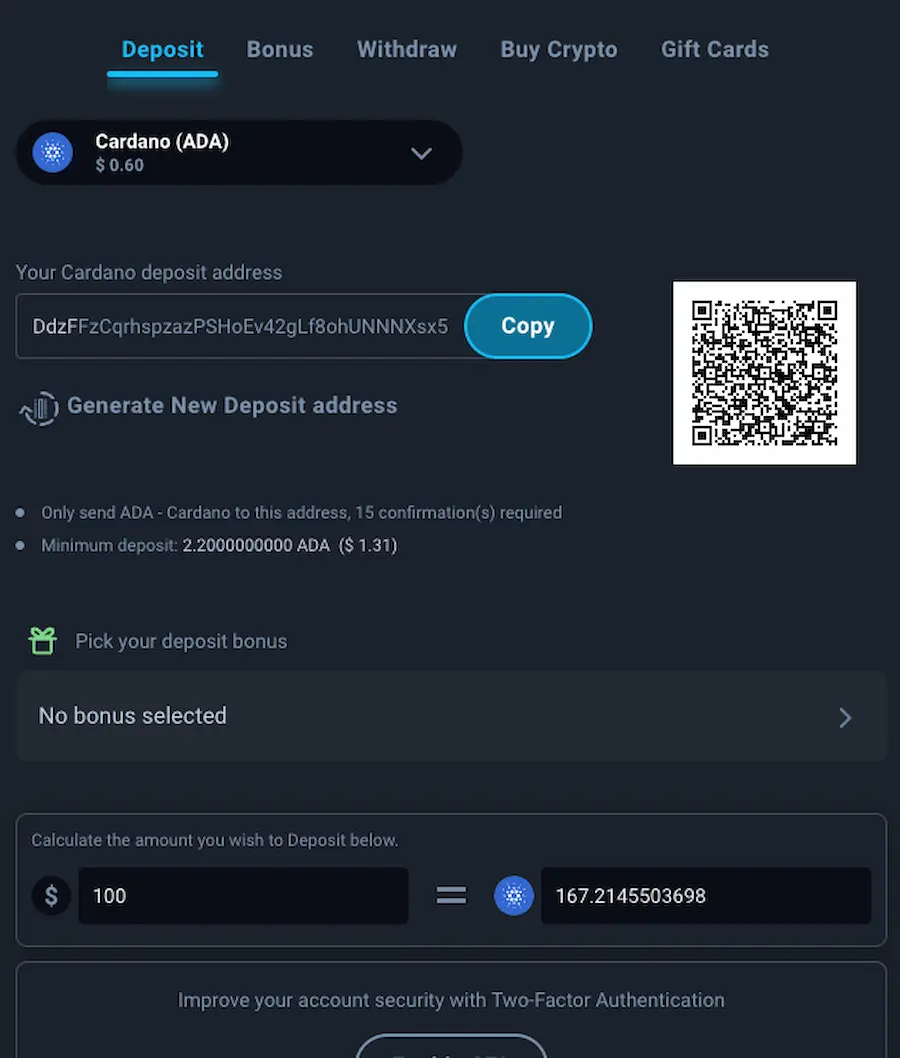The image size is (900, 1058).
Task: Click the ADA amount field showing 167.2145503698
Action: [x=706, y=896]
